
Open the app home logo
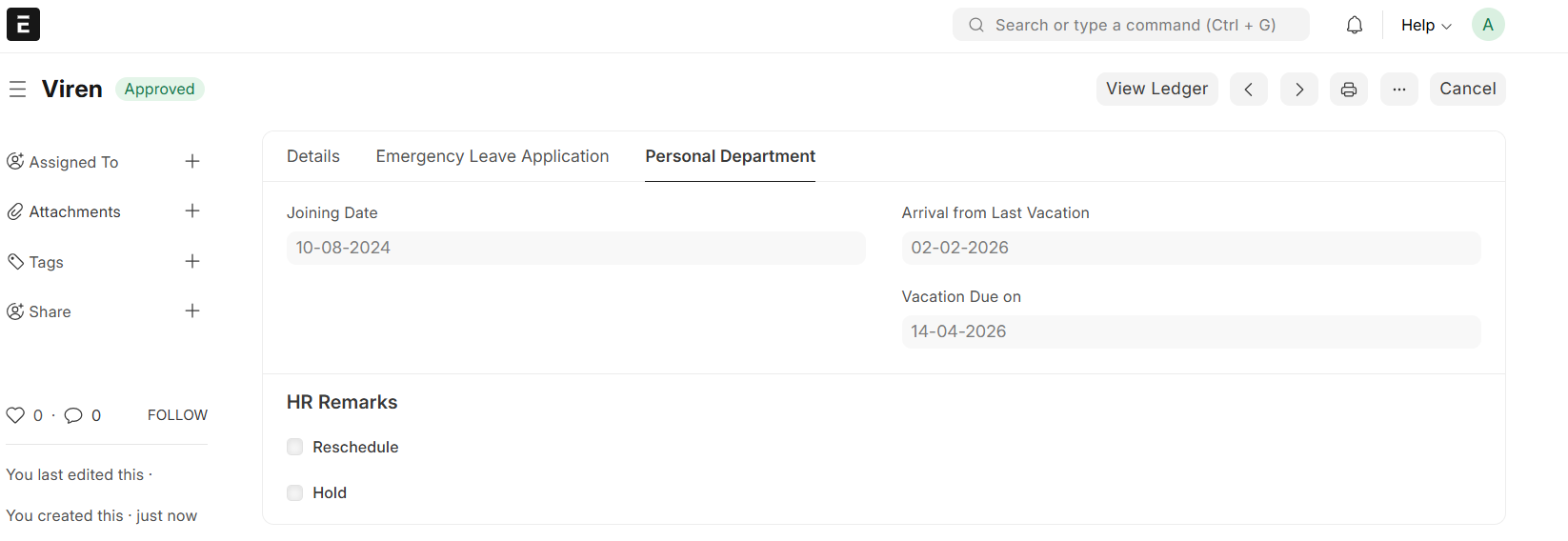coord(23,25)
